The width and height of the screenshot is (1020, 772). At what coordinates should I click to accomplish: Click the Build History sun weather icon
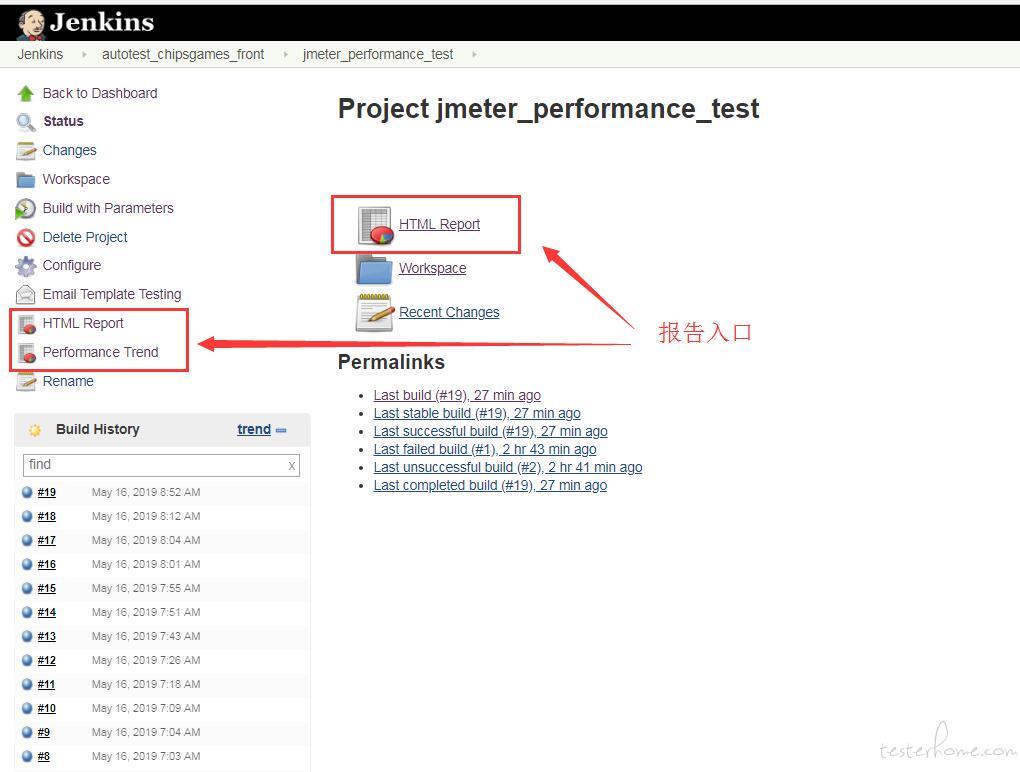click(x=34, y=430)
